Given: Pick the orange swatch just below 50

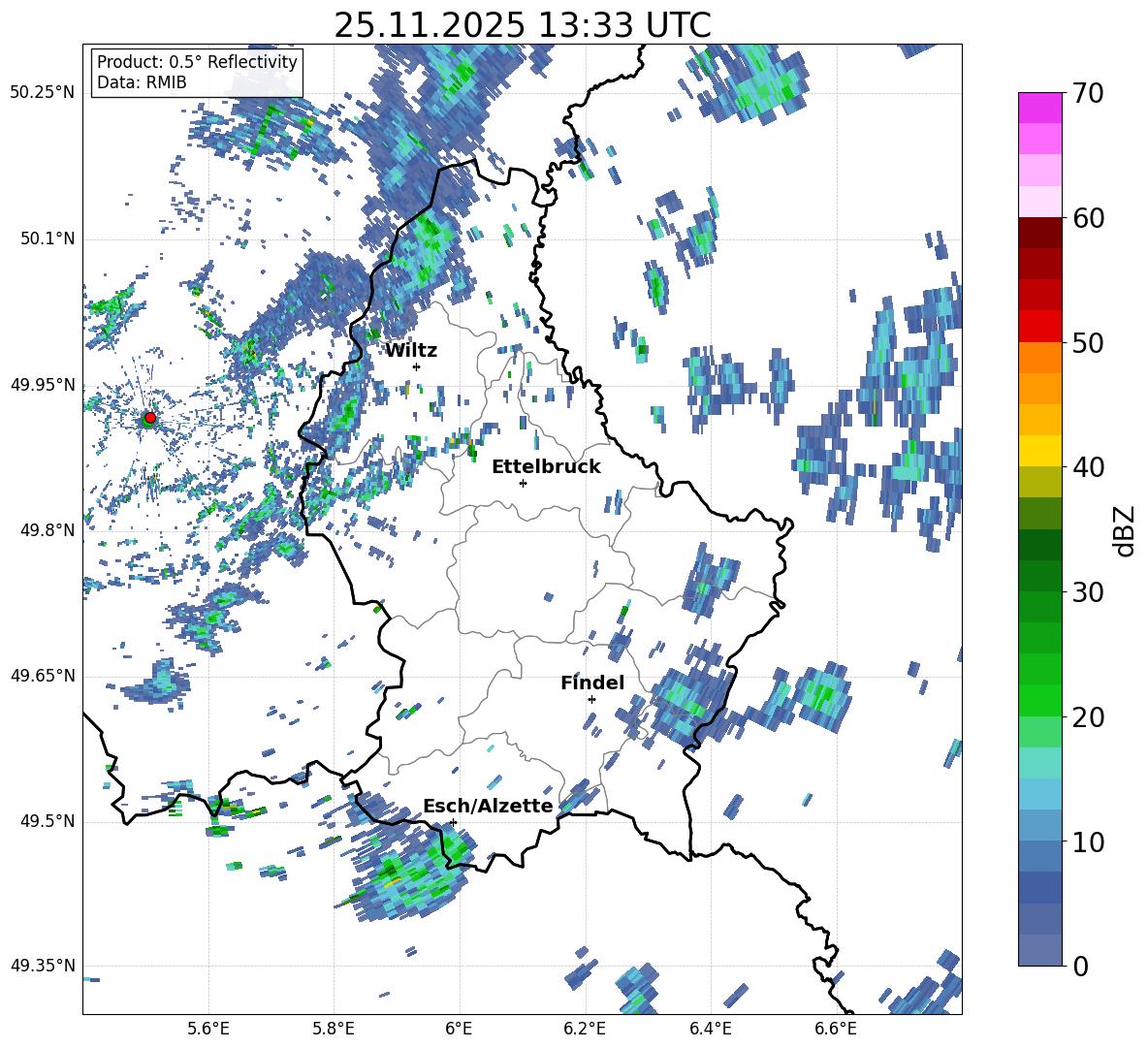Looking at the screenshot, I should point(1039,358).
